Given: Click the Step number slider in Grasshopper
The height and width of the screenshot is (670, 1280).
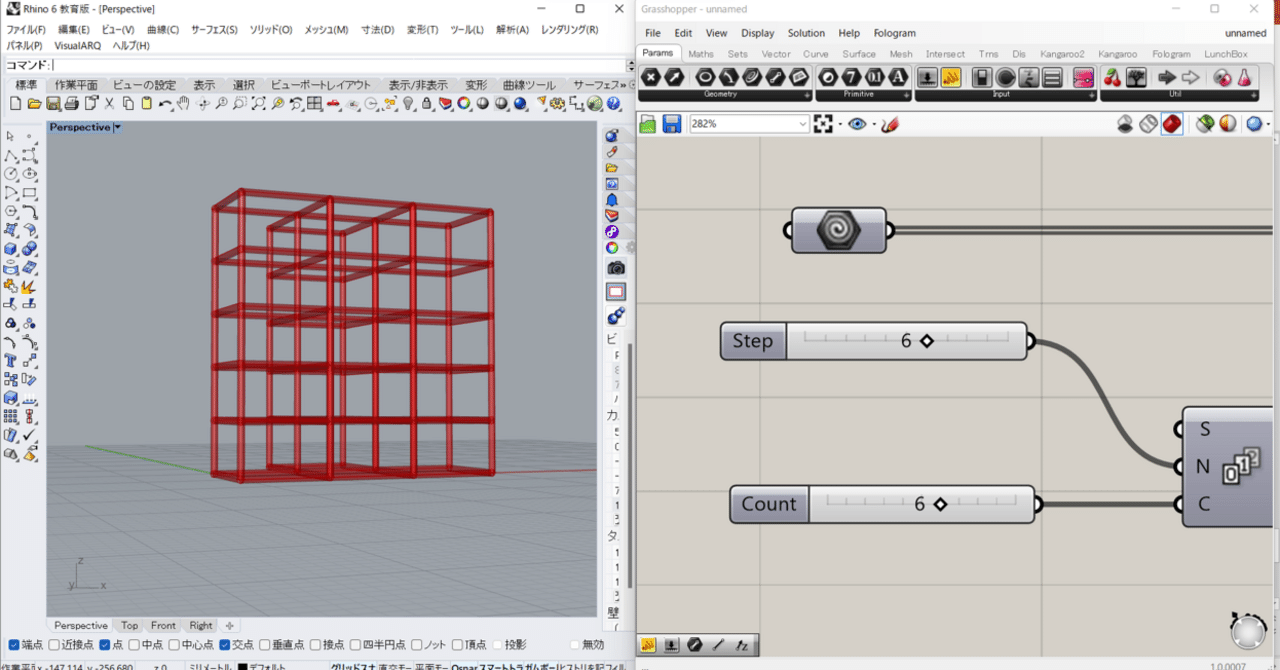Looking at the screenshot, I should pos(874,341).
